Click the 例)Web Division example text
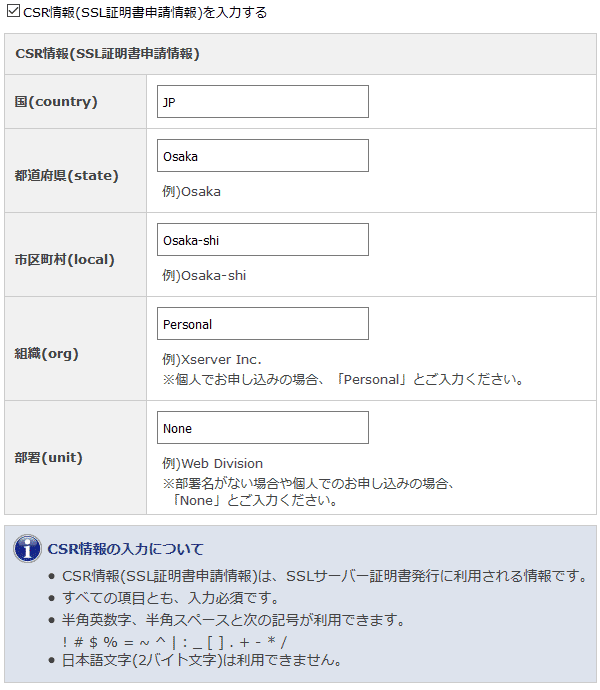The height and width of the screenshot is (690, 600). click(x=212, y=464)
